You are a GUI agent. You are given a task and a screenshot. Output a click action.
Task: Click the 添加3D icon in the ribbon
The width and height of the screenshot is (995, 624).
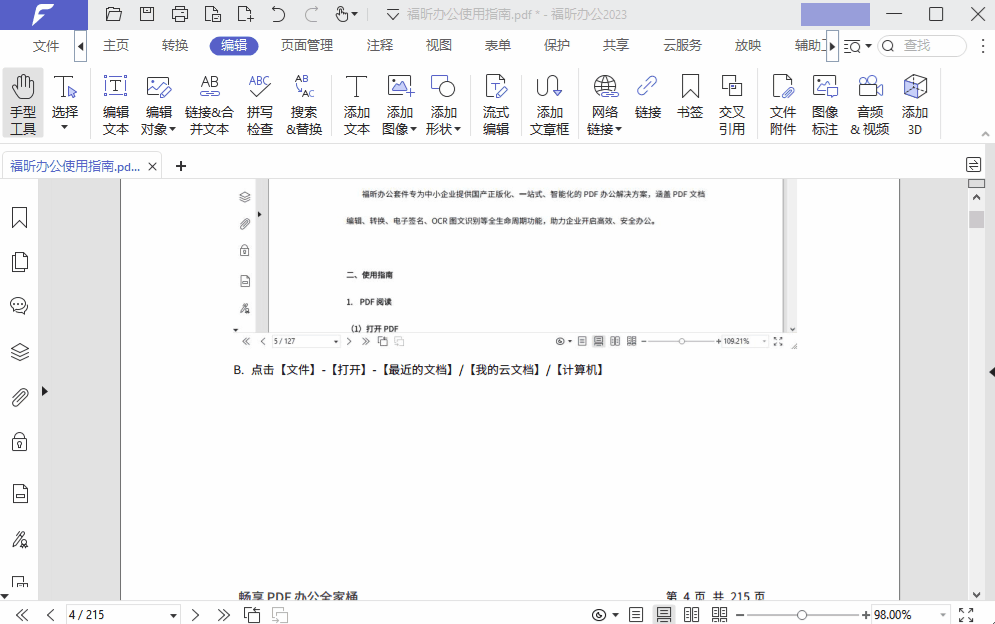click(915, 103)
